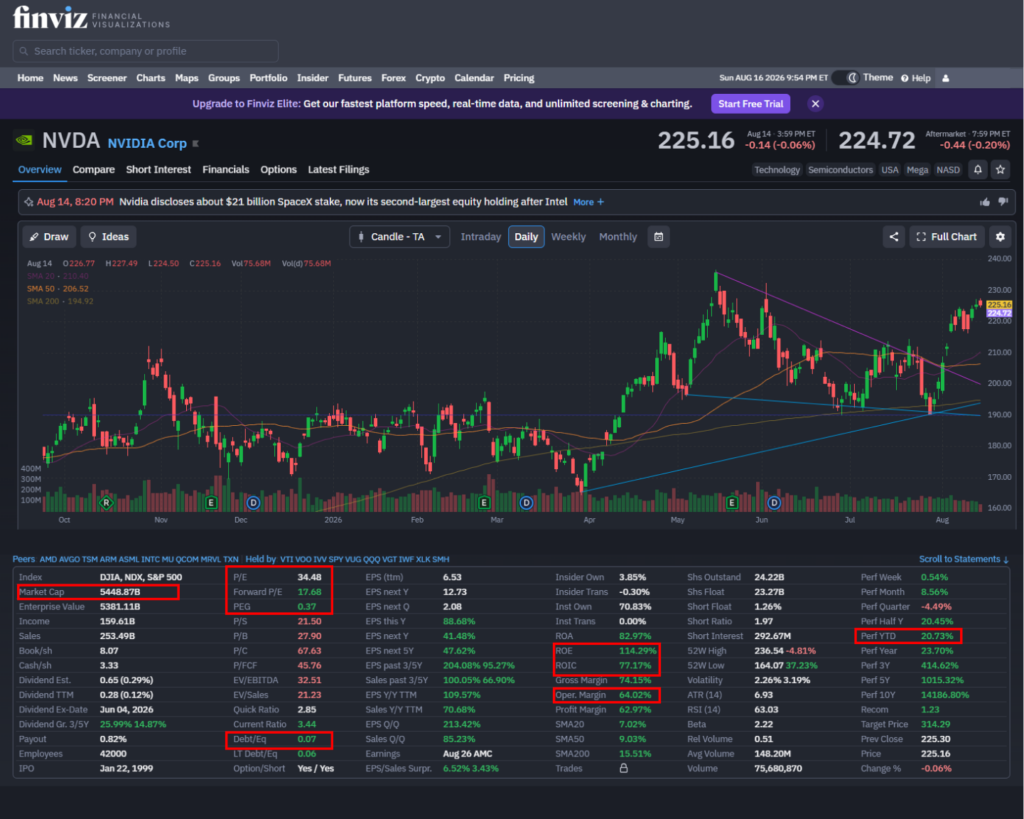The image size is (1024, 819).
Task: Click the NVIDIA Corp company name link
Action: point(147,143)
